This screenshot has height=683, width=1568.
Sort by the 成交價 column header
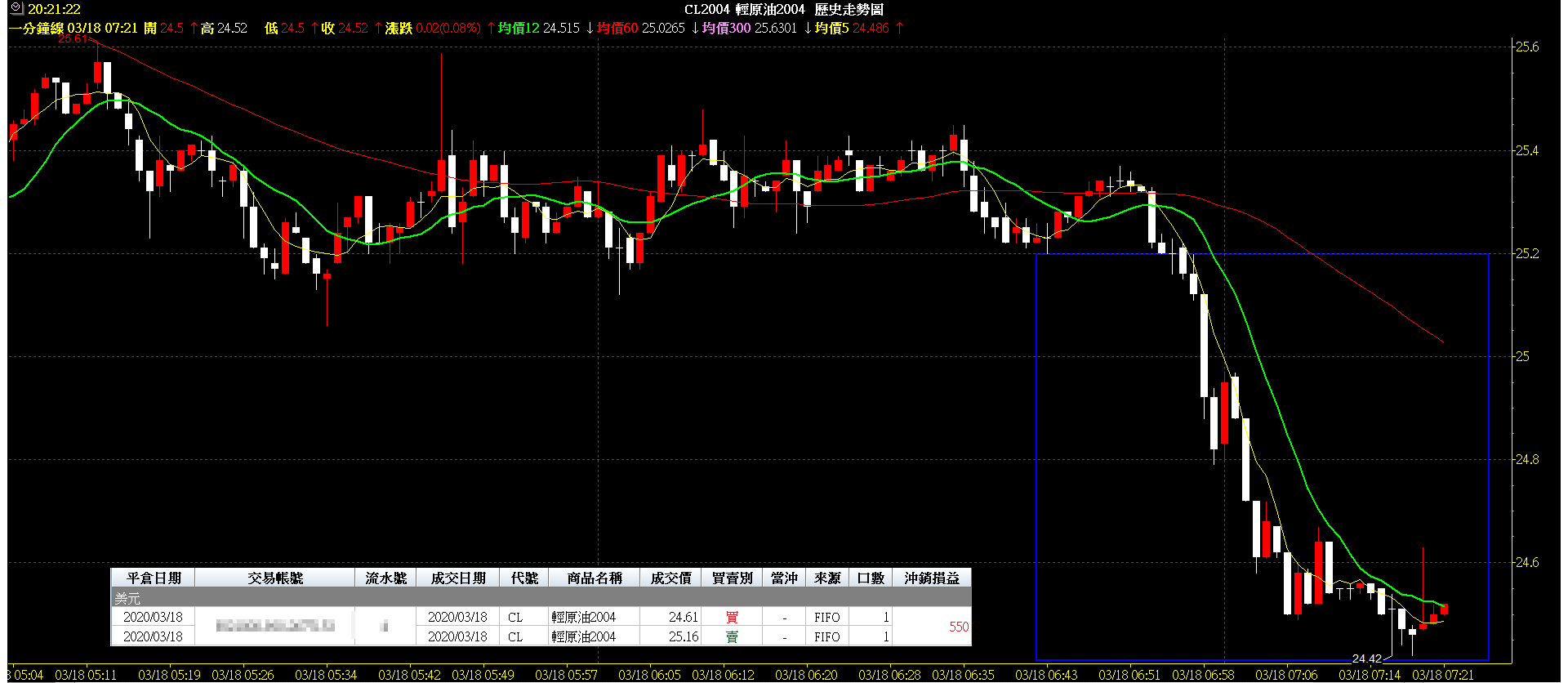pos(670,578)
